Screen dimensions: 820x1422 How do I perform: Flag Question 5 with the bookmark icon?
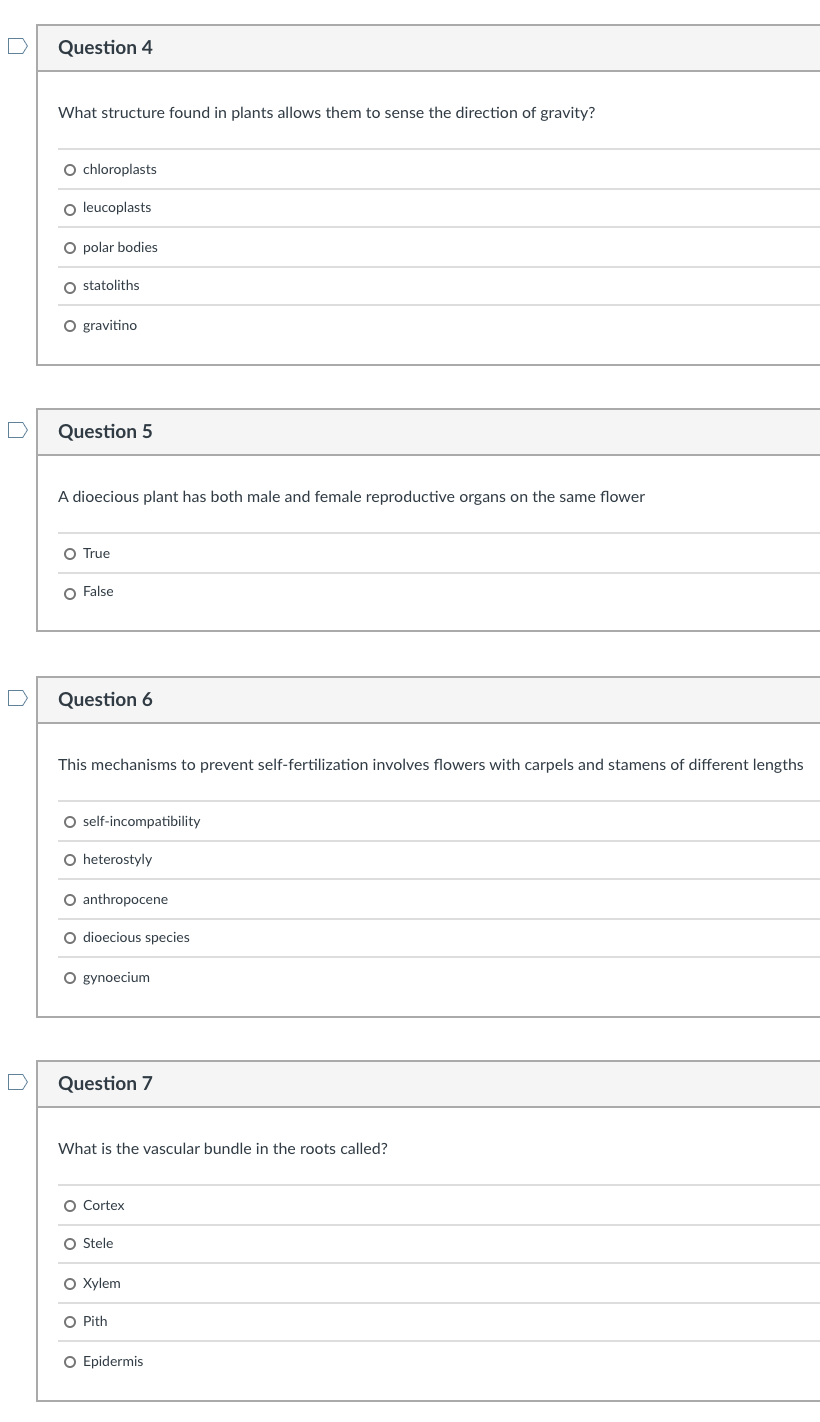[16, 431]
